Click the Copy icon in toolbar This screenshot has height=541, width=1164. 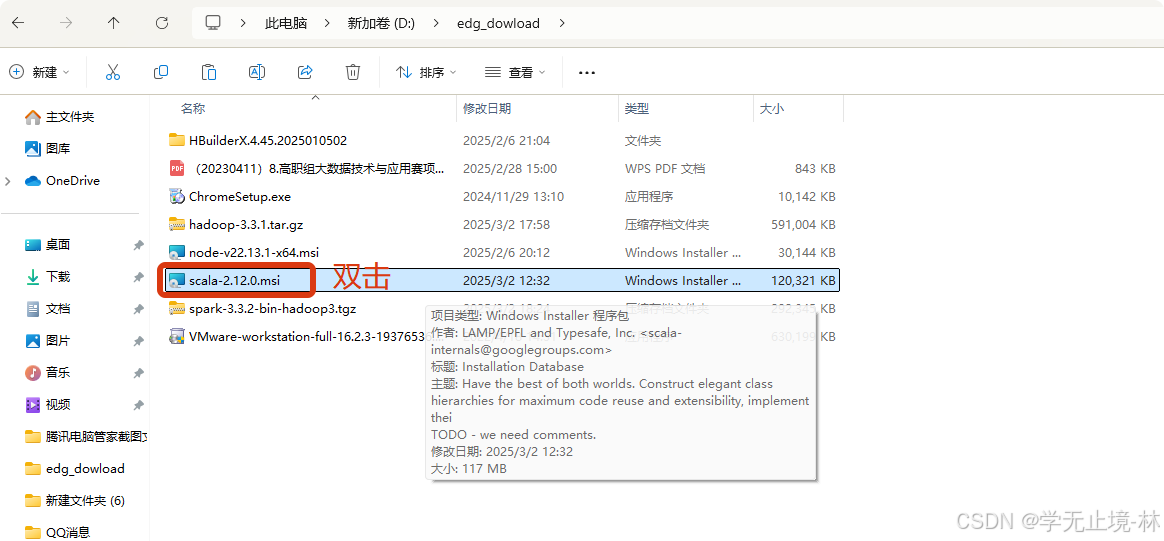(160, 72)
